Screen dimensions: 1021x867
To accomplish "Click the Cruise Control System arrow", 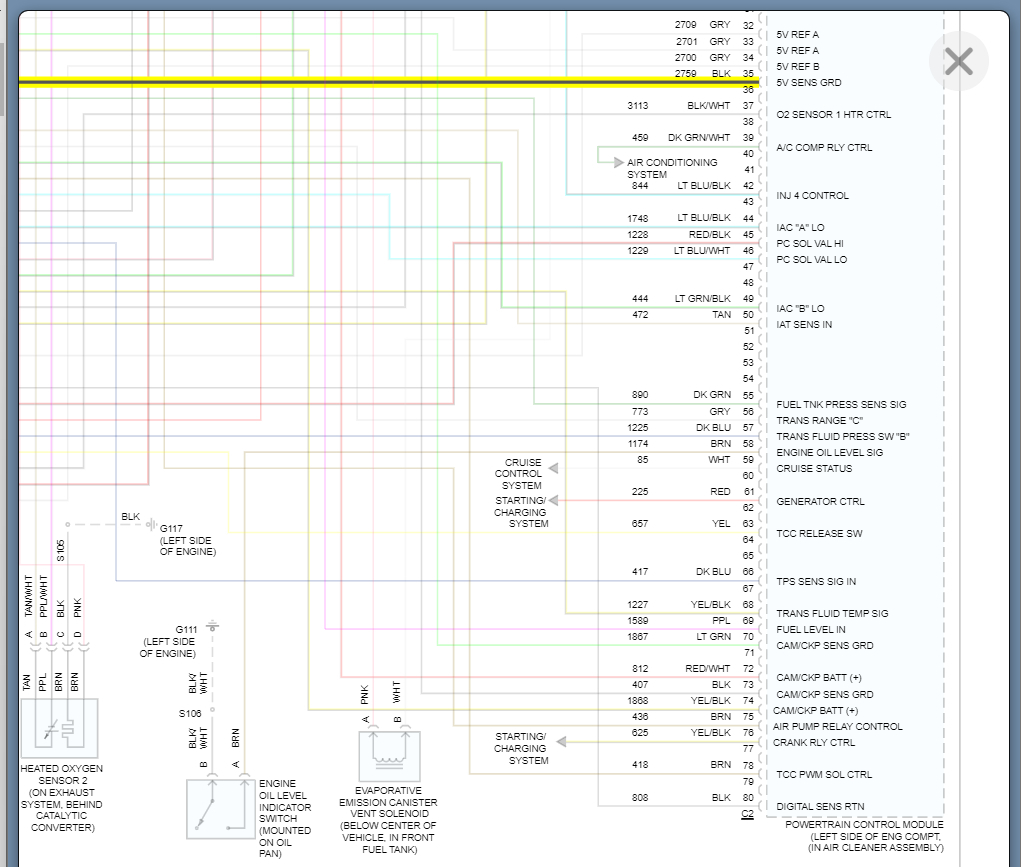I will (553, 468).
